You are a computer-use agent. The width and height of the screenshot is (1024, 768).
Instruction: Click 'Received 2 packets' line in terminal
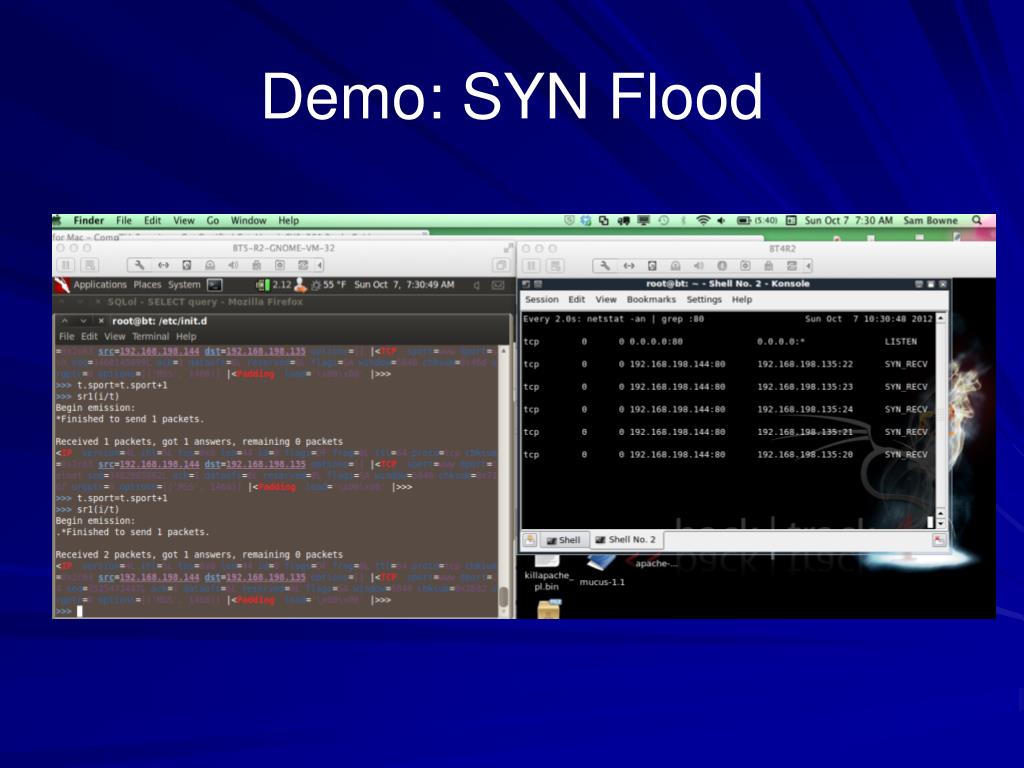(x=199, y=554)
